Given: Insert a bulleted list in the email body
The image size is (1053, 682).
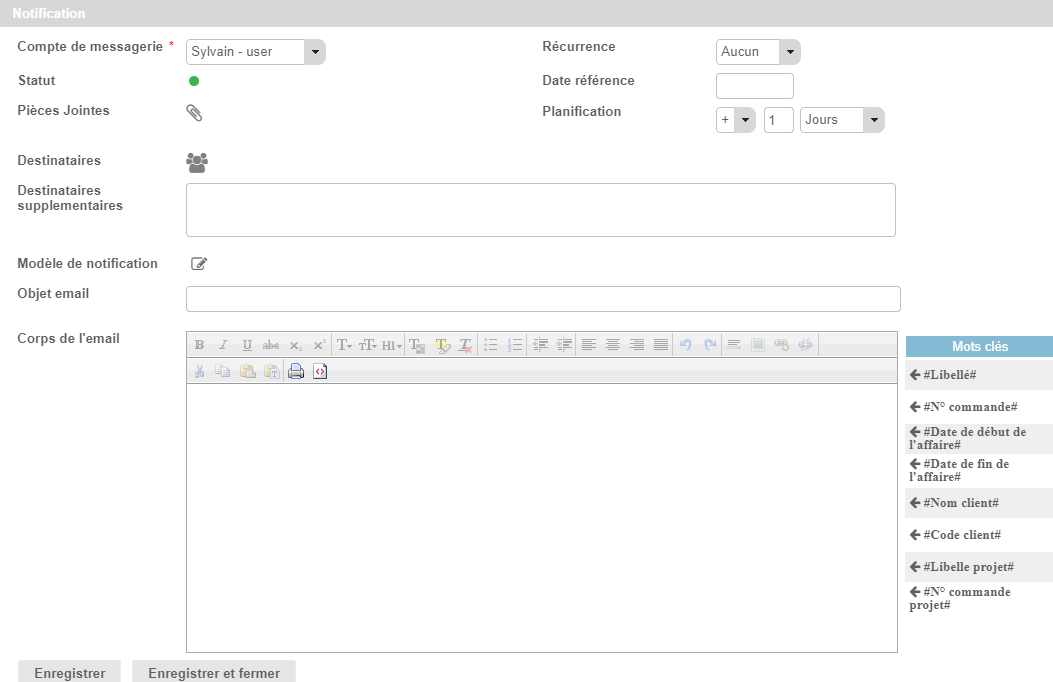Looking at the screenshot, I should pyautogui.click(x=491, y=345).
